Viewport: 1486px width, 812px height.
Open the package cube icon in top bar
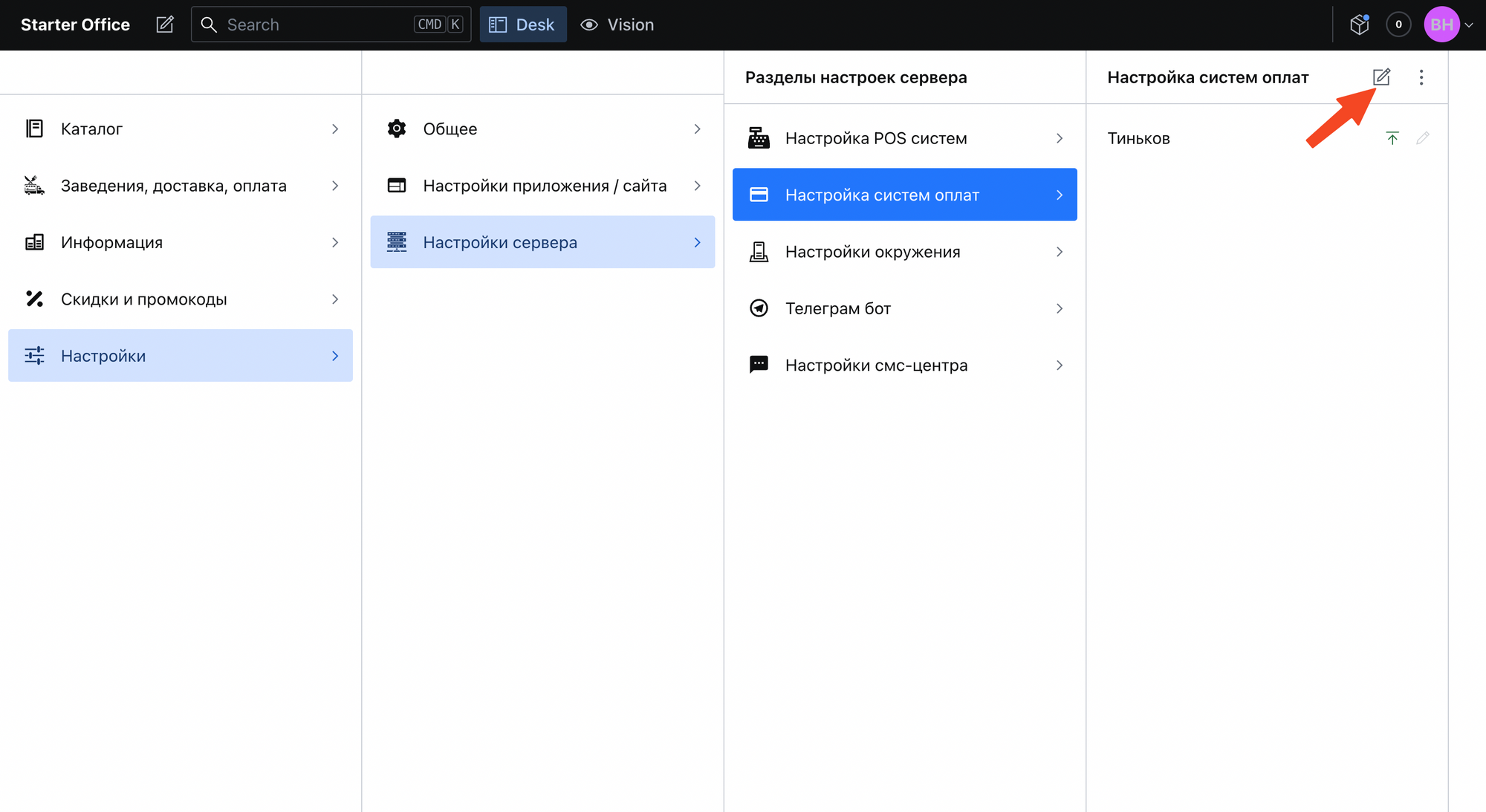click(1359, 25)
